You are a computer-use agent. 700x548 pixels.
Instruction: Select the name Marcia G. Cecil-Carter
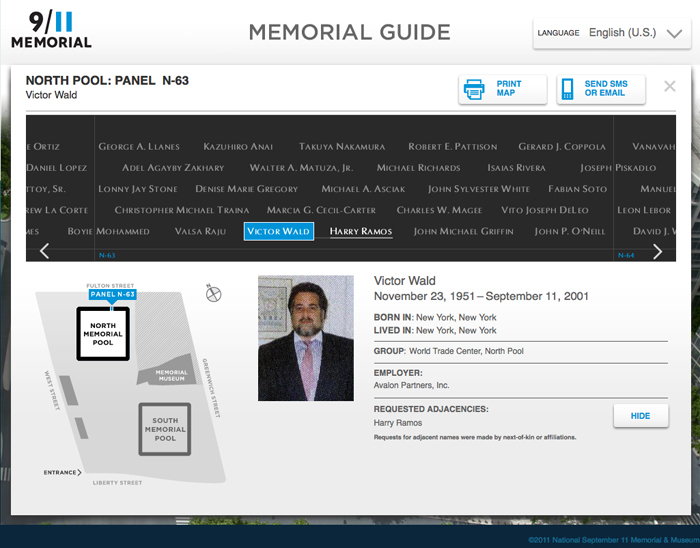321,210
